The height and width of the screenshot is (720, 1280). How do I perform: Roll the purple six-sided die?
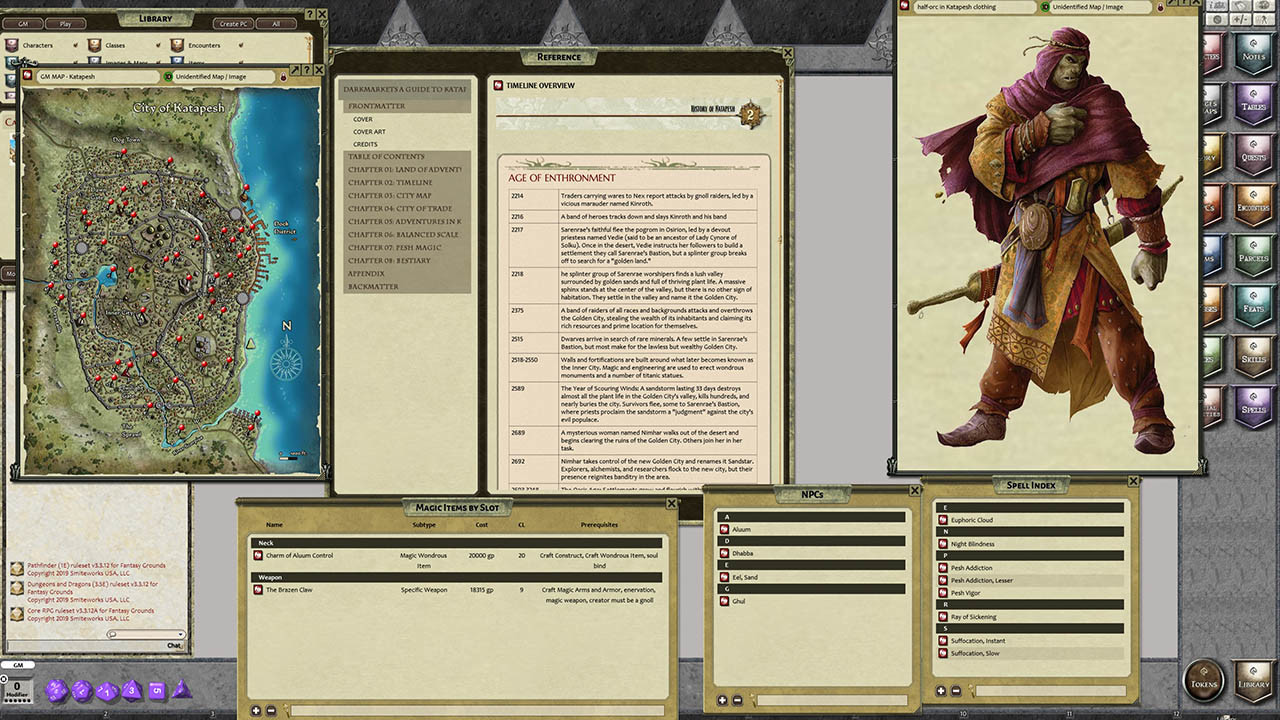pyautogui.click(x=156, y=691)
